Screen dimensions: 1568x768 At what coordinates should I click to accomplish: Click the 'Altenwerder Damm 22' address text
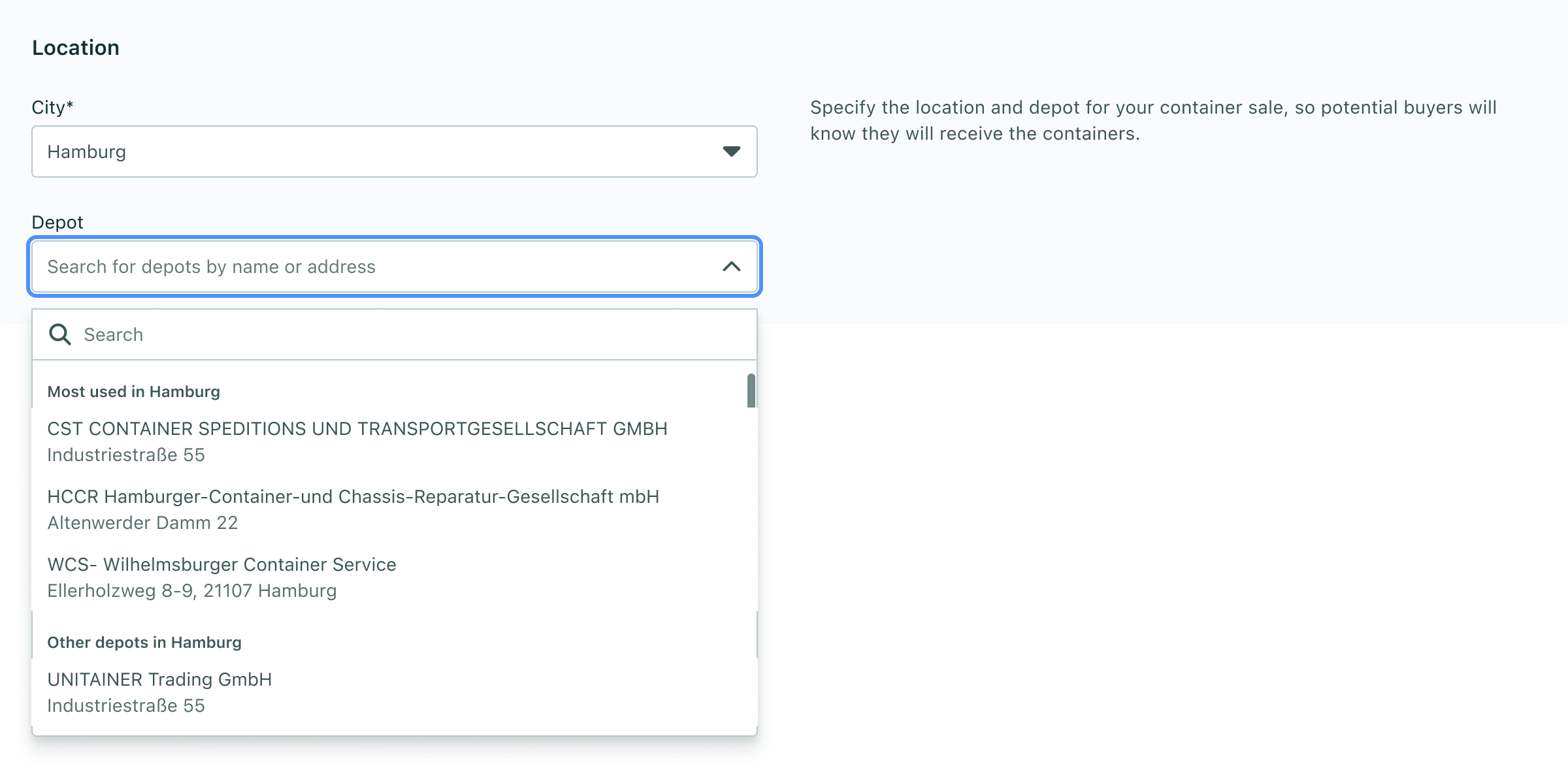click(x=142, y=523)
